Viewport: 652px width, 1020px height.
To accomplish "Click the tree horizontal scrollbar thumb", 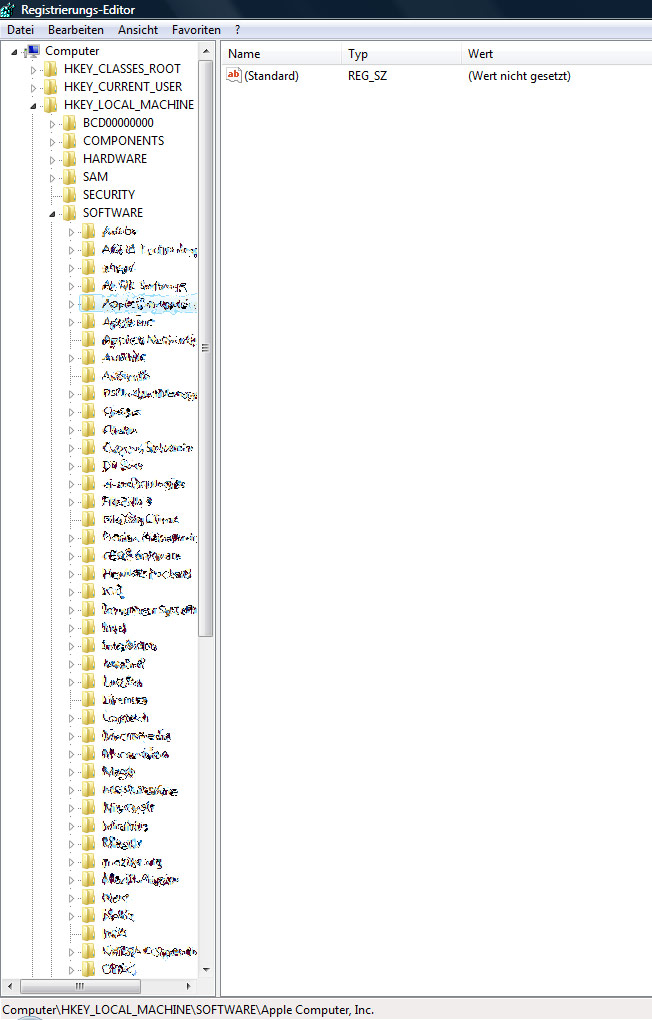I will (x=79, y=986).
